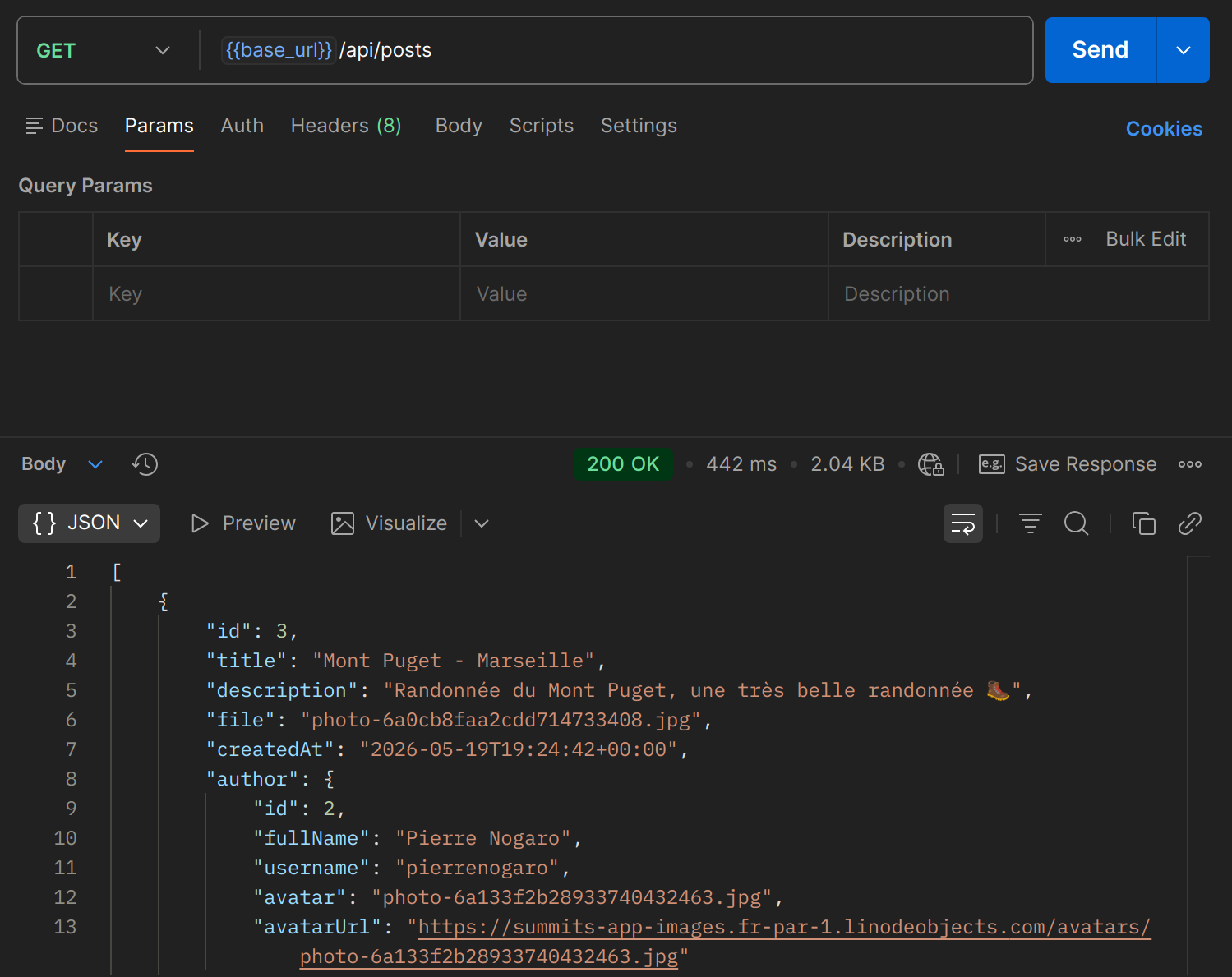Click the filter response icon
The image size is (1232, 977).
click(1031, 523)
